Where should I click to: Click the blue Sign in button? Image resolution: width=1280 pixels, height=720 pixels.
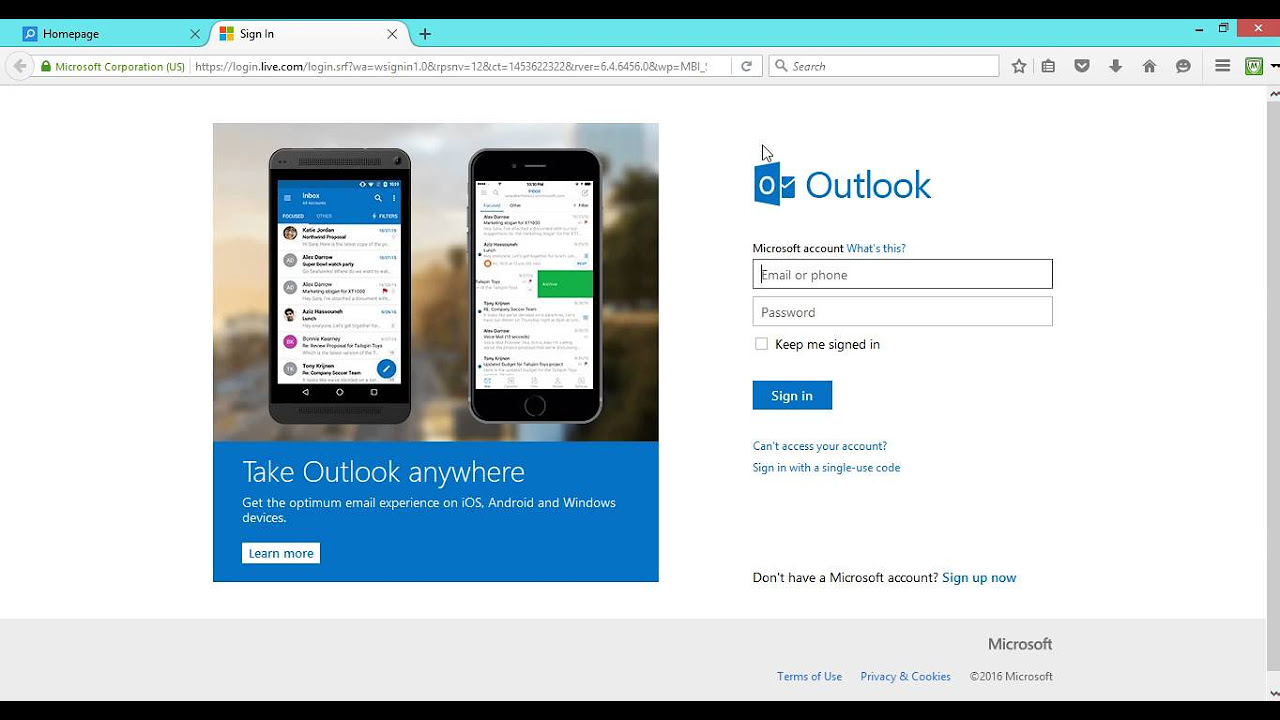(x=792, y=395)
